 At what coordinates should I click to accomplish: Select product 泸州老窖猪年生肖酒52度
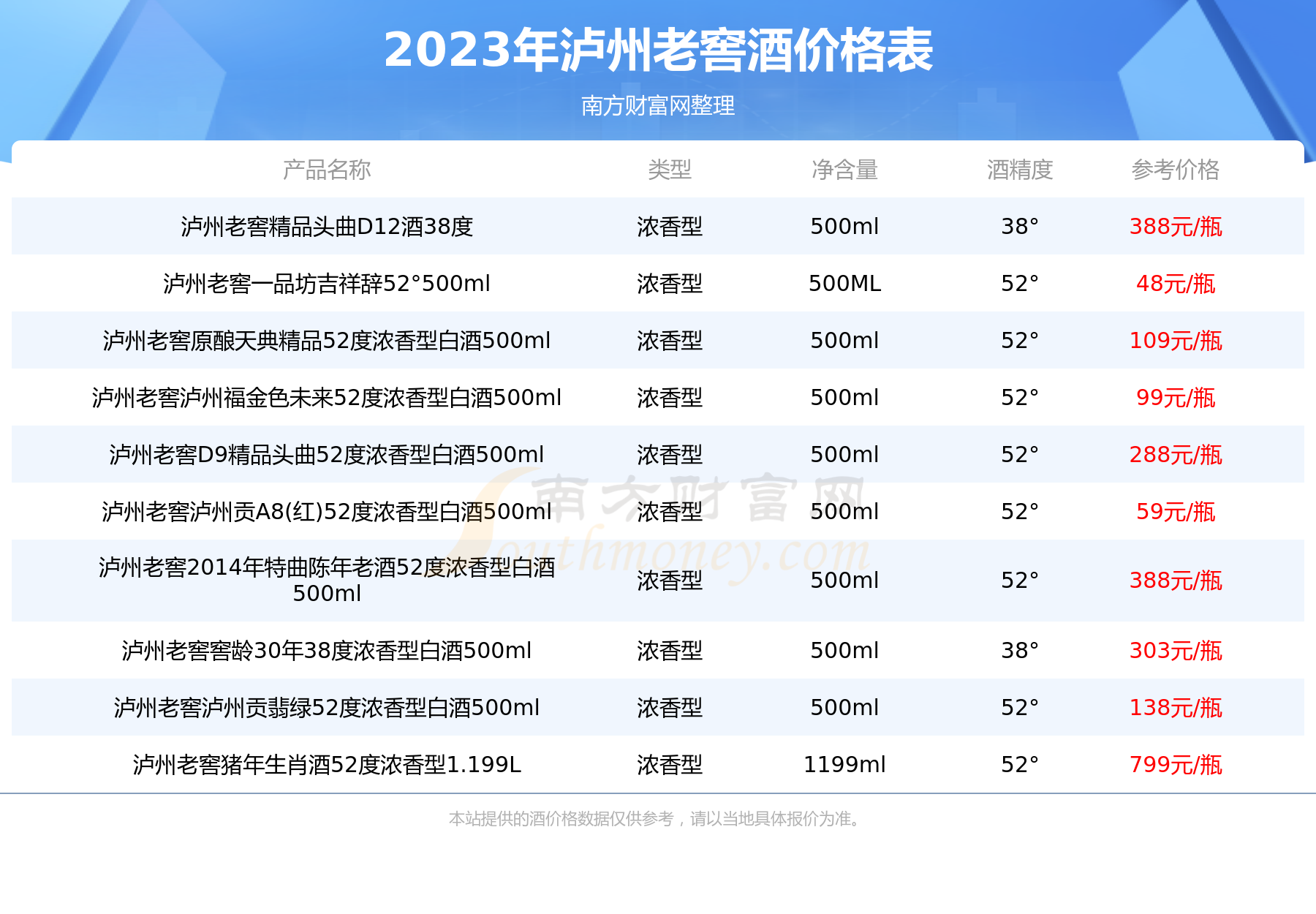[x=327, y=765]
